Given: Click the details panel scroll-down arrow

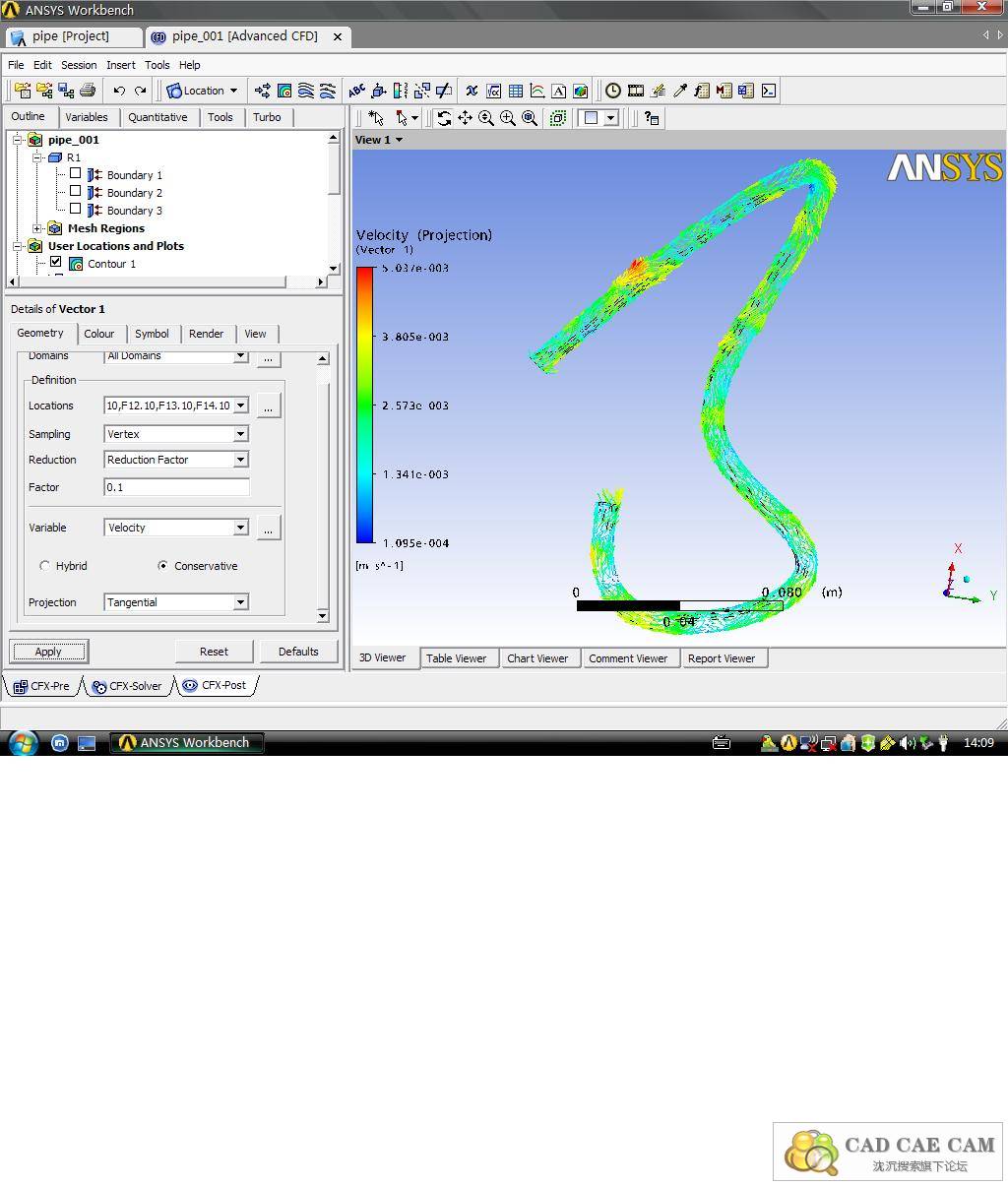Looking at the screenshot, I should point(323,616).
